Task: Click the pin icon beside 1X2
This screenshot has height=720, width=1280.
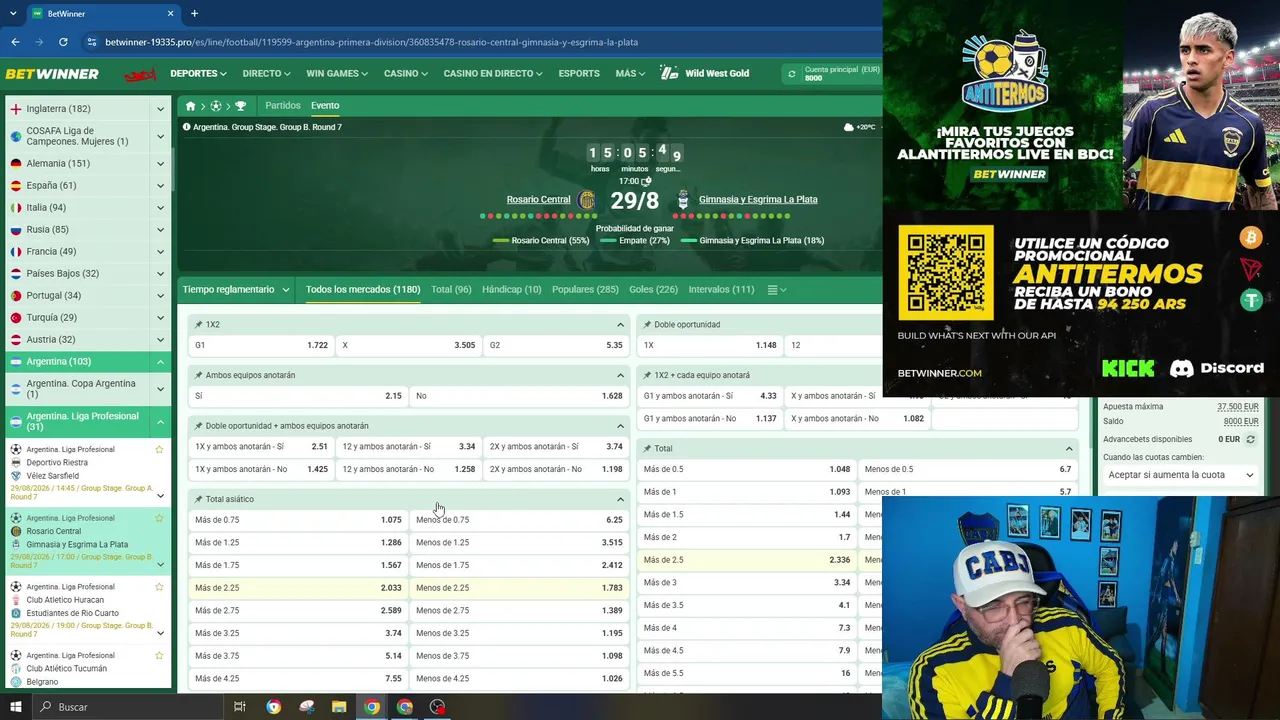Action: [199, 325]
